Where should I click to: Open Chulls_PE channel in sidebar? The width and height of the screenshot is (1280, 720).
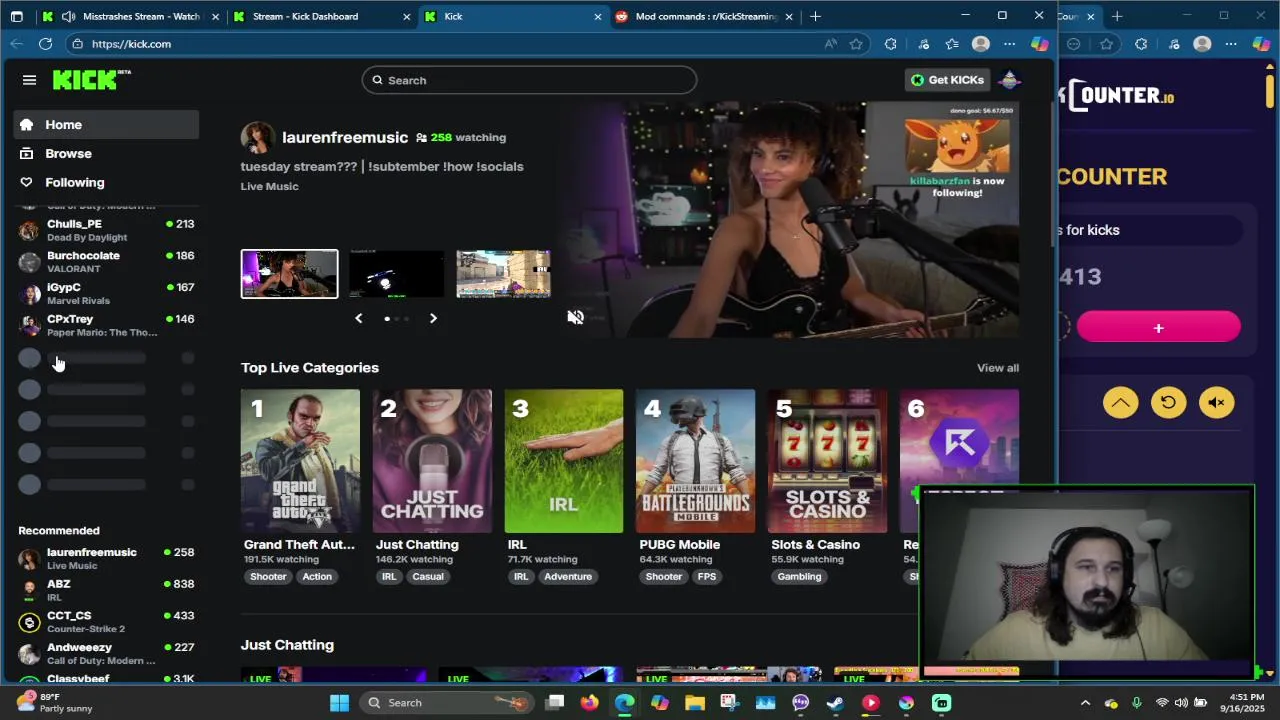click(x=106, y=231)
